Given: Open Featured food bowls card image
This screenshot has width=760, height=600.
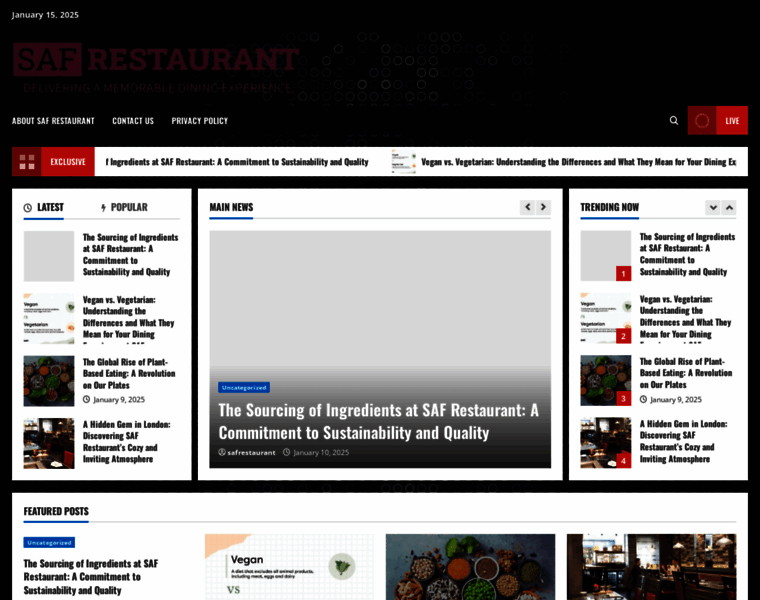Looking at the screenshot, I should [x=470, y=567].
